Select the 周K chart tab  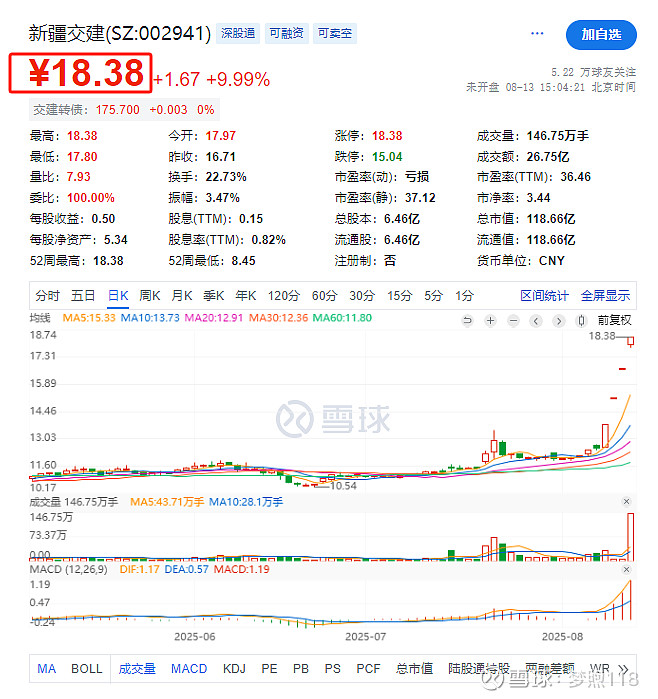150,296
